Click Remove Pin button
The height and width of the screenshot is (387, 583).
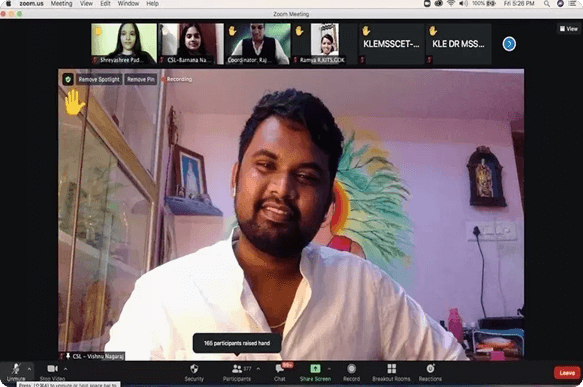[141, 79]
